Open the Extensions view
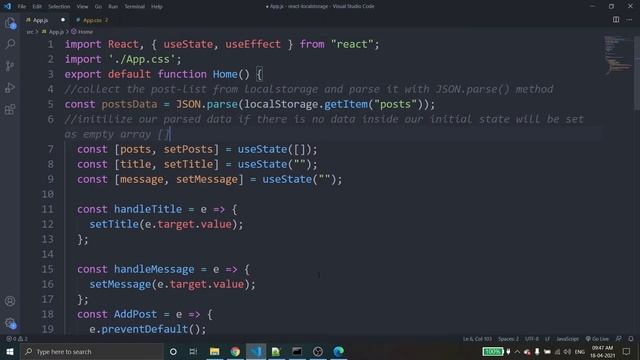This screenshot has width=640, height=360. pyautogui.click(x=10, y=109)
